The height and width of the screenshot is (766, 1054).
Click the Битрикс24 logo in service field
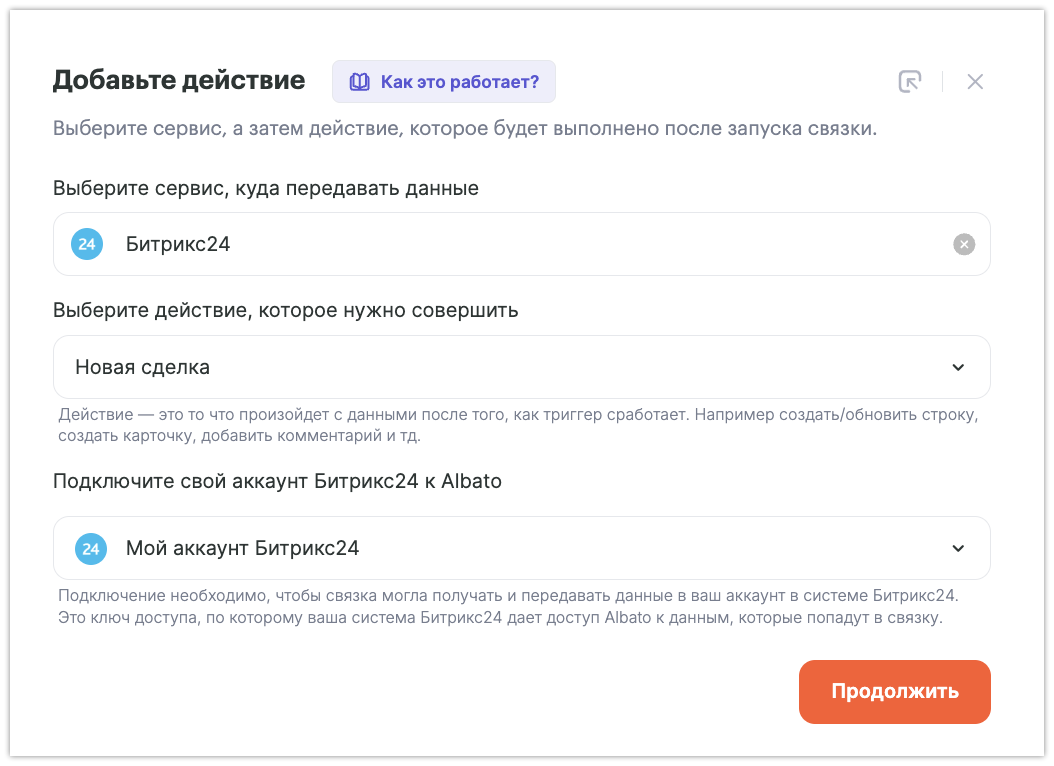[87, 244]
